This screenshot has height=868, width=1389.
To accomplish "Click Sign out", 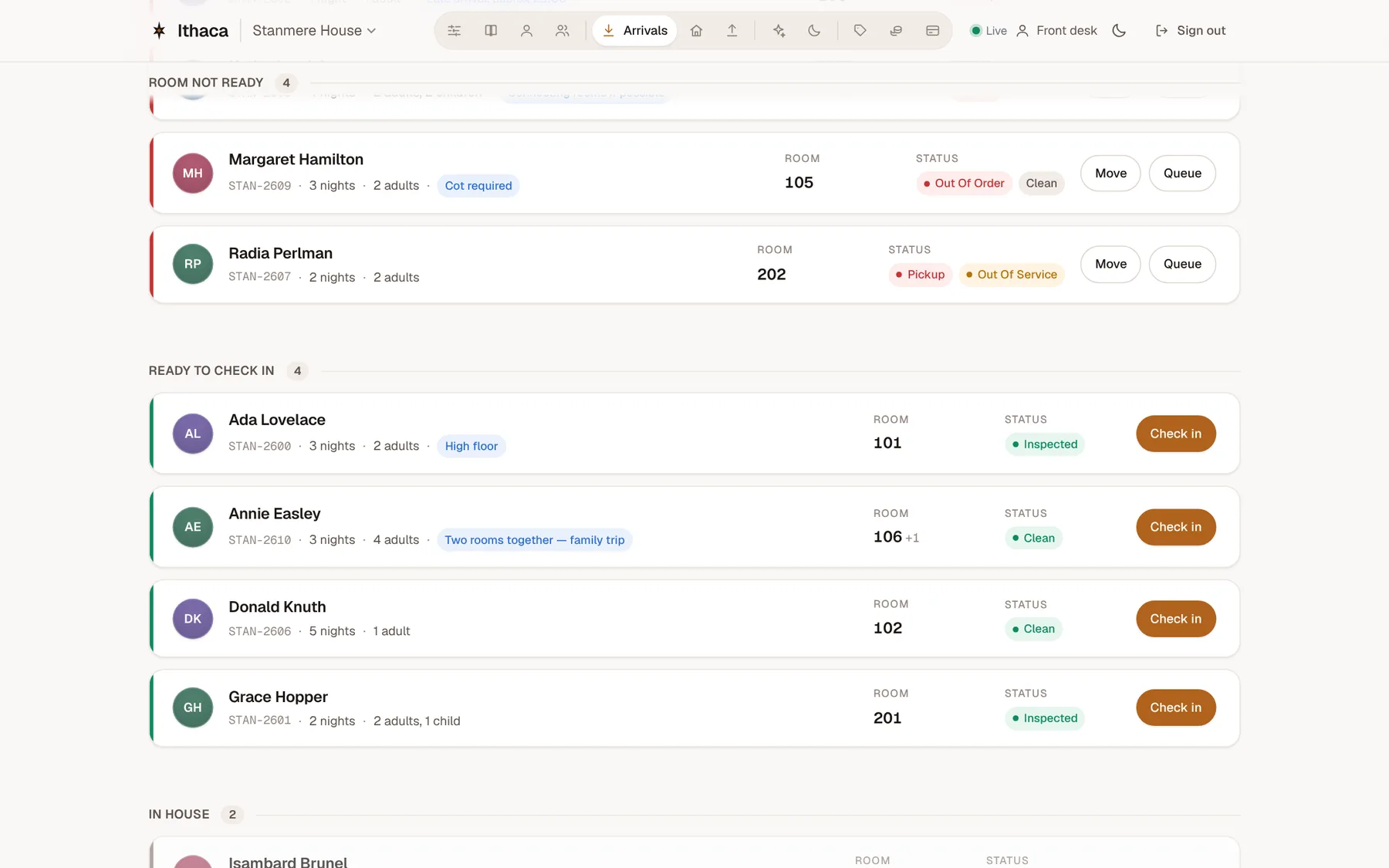I will point(1191,31).
